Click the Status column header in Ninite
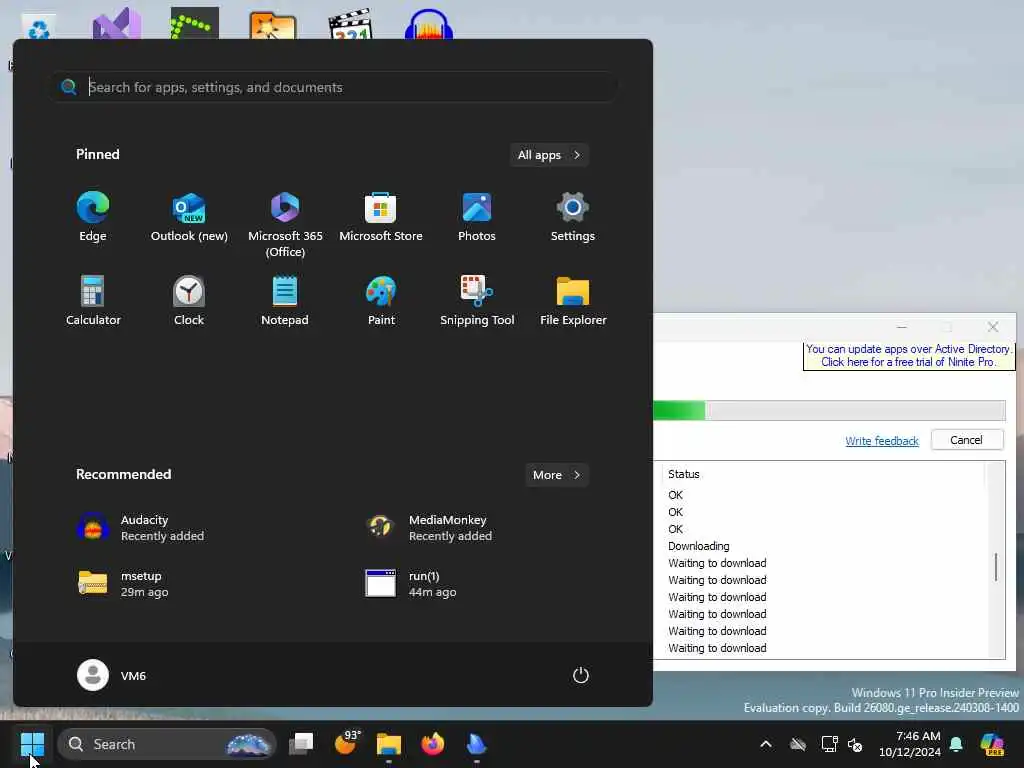This screenshot has height=768, width=1024. click(684, 474)
